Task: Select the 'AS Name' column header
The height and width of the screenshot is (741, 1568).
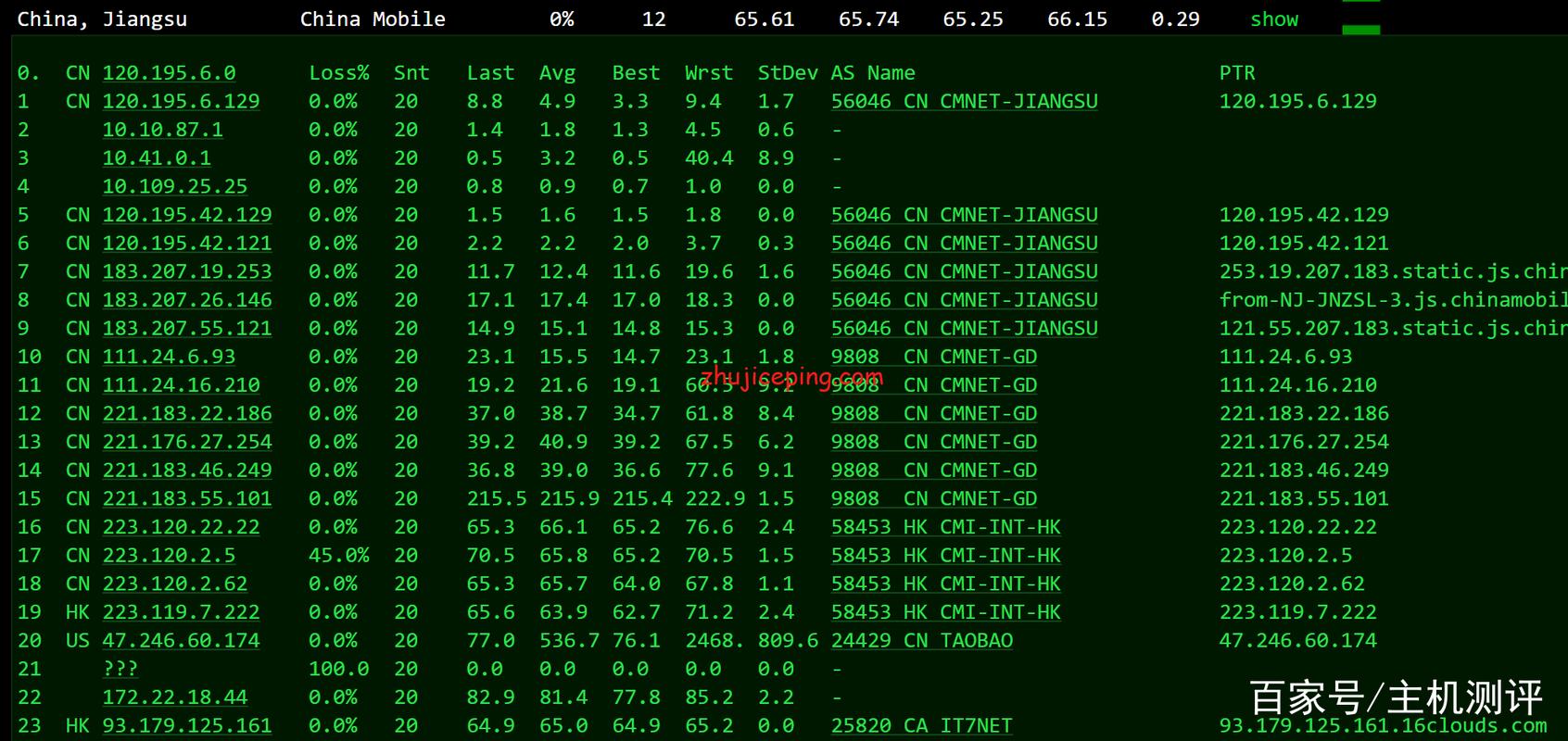Action: [x=873, y=73]
